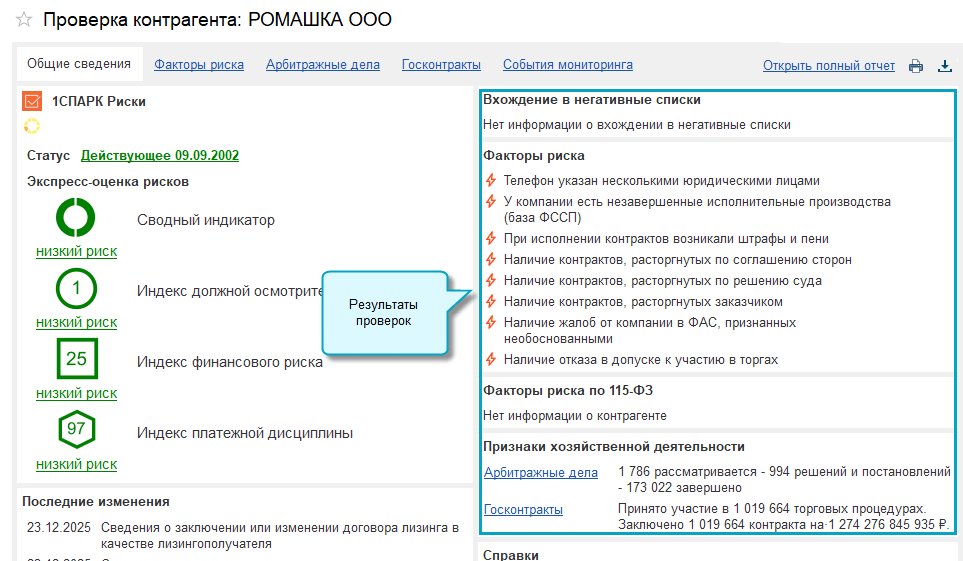Switch to the Факторы риска tab

pos(199,65)
